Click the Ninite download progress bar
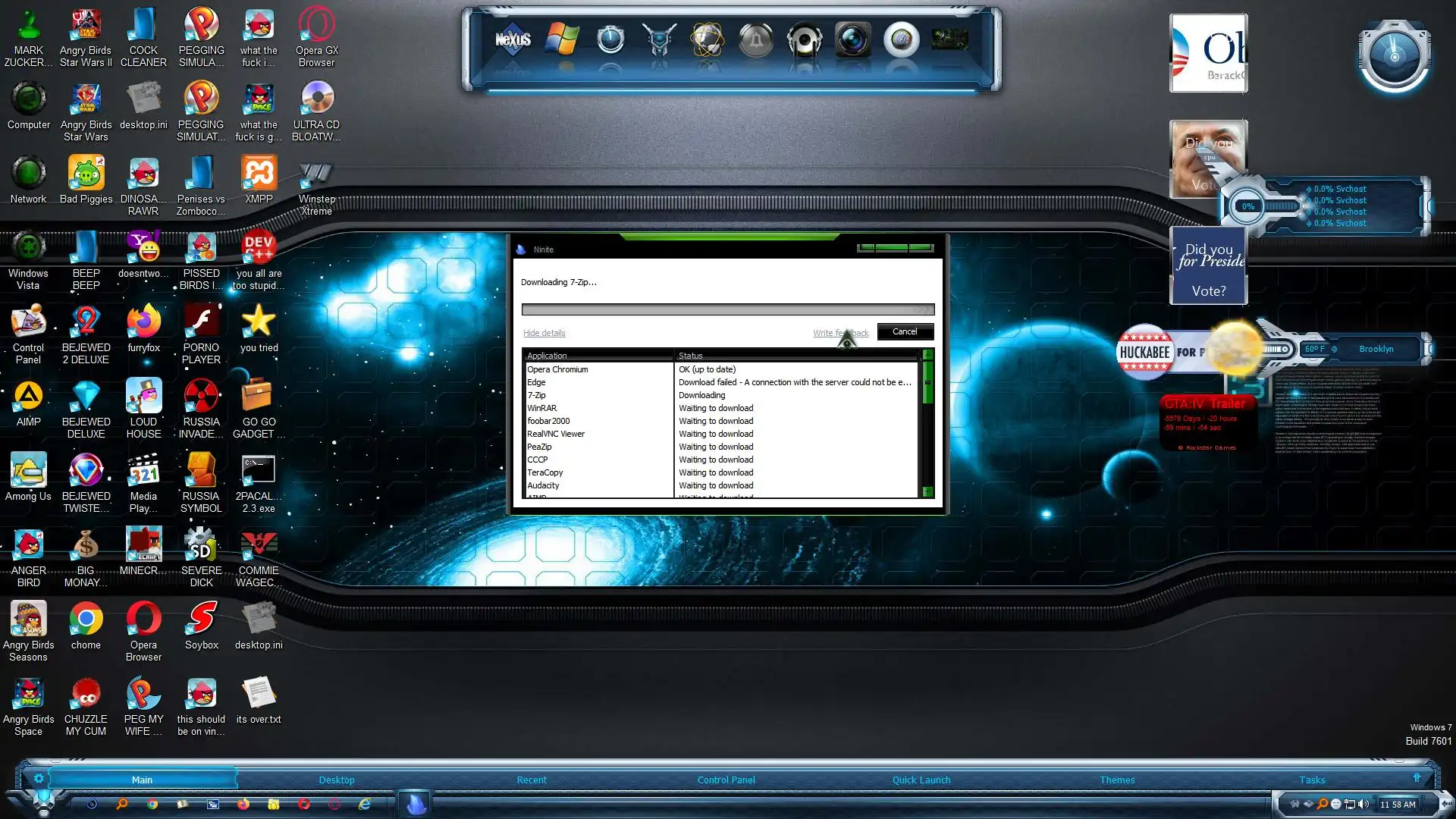The image size is (1456, 819). pos(727,309)
